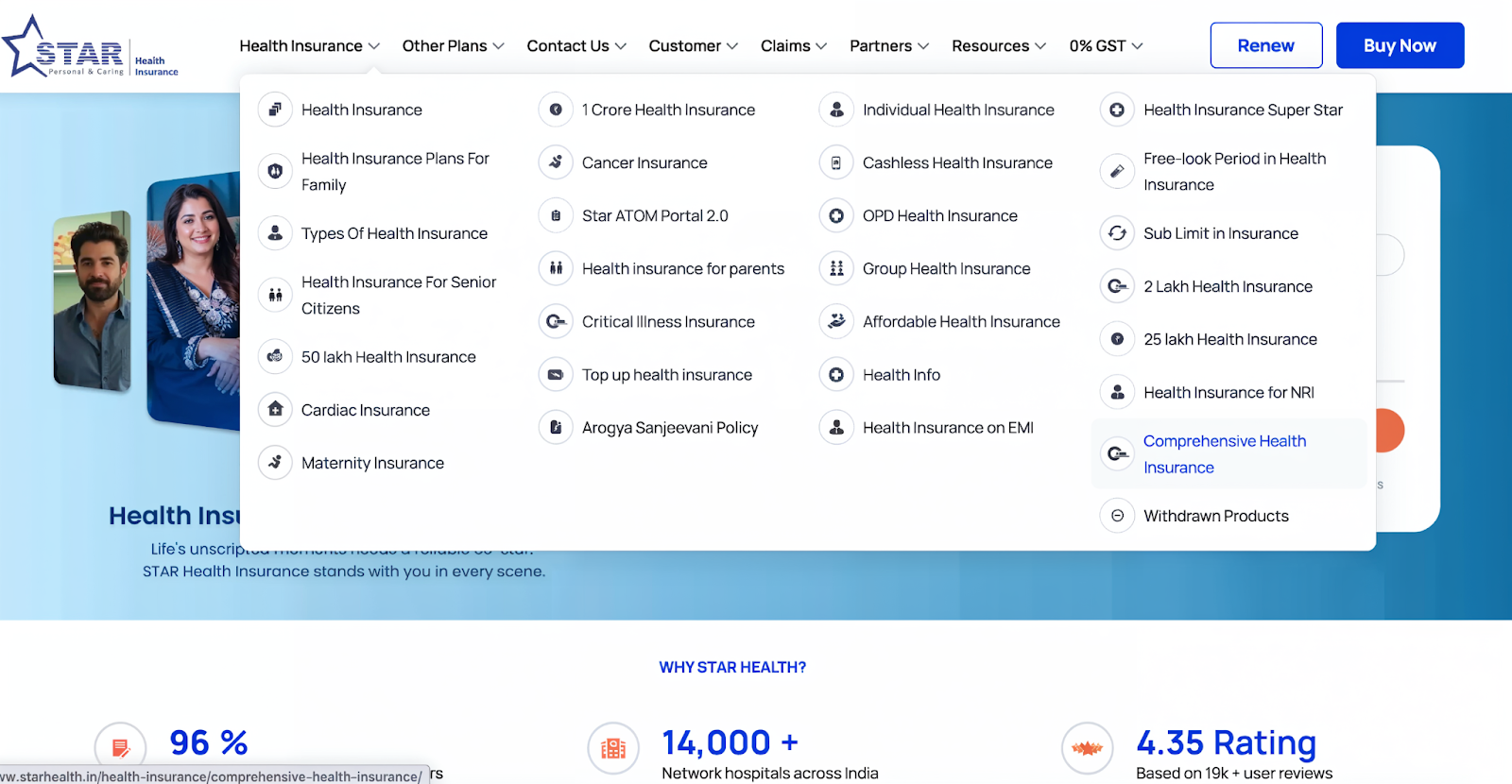This screenshot has height=784, width=1512.
Task: Click the person icon for Health Insurance for NRI
Action: [1117, 392]
